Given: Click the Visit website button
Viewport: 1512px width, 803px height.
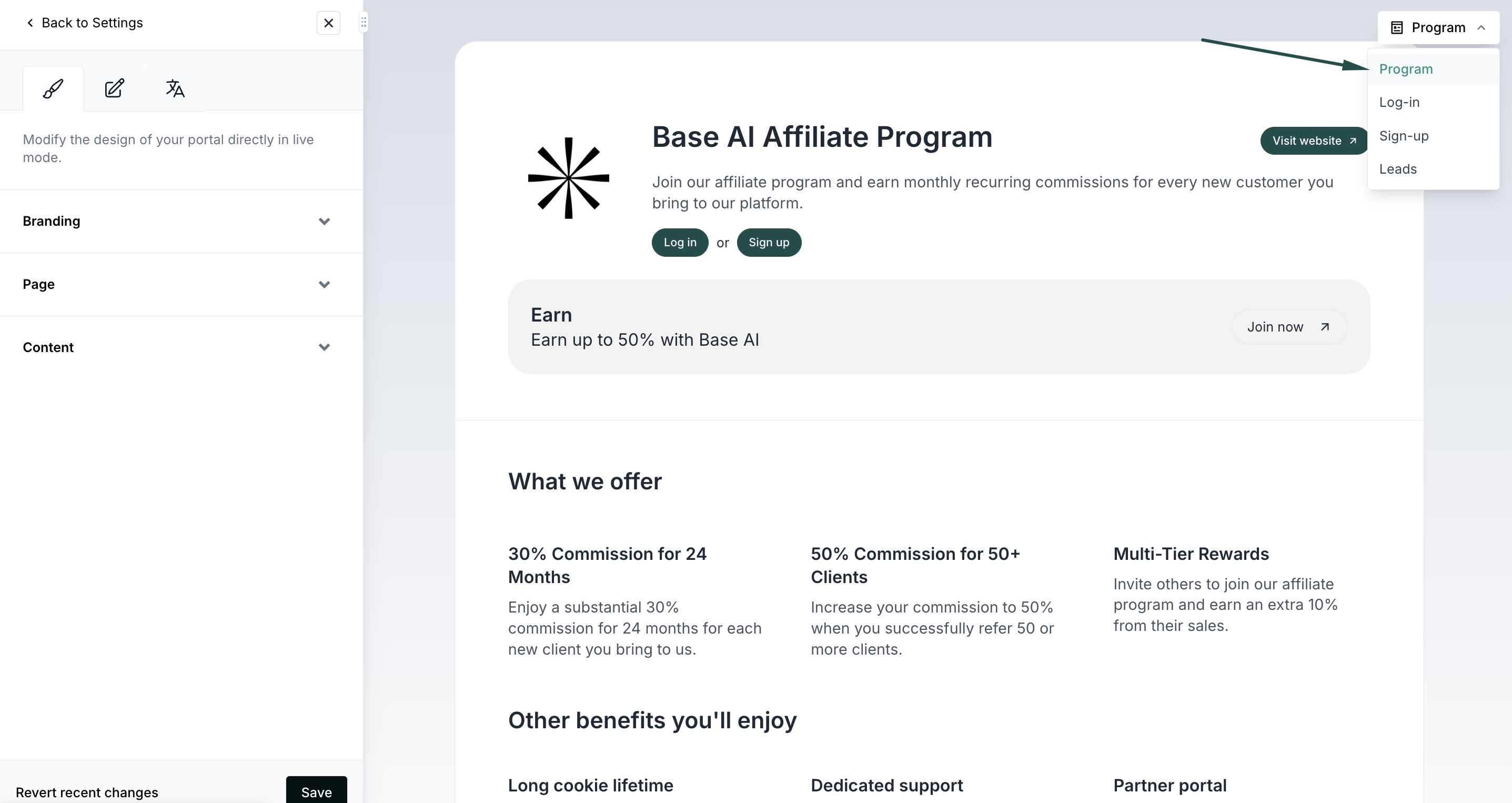Looking at the screenshot, I should (x=1314, y=141).
